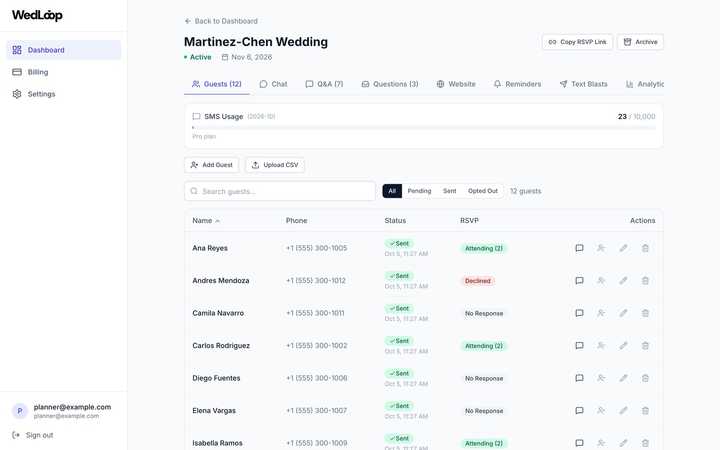Sign out of the account
The image size is (720, 450).
pos(33,435)
